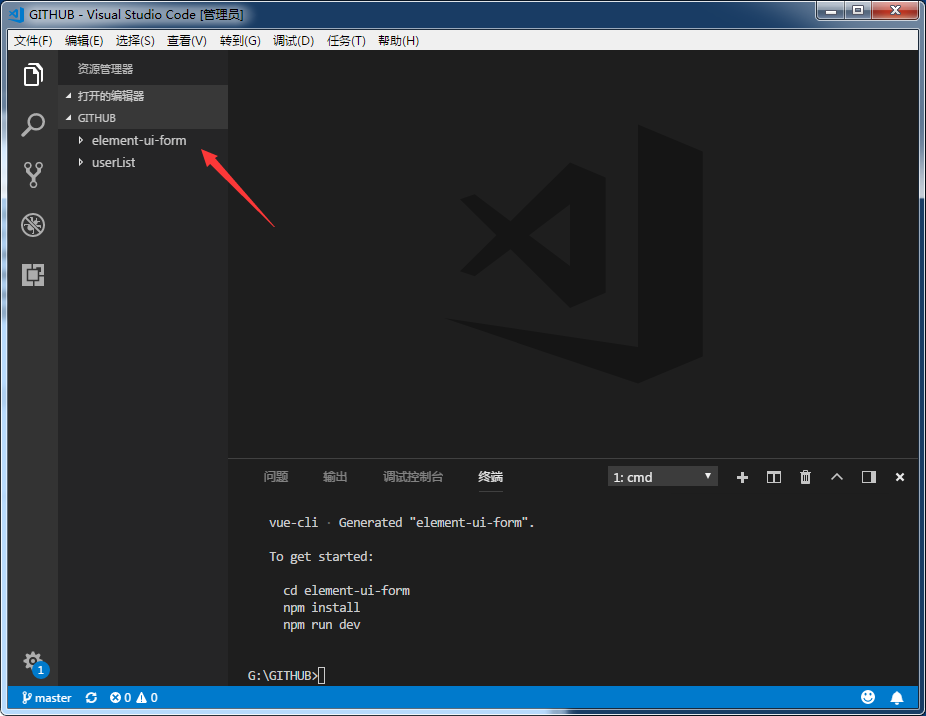The image size is (926, 716).
Task: Switch to the 问题 panel tab
Action: pyautogui.click(x=276, y=477)
